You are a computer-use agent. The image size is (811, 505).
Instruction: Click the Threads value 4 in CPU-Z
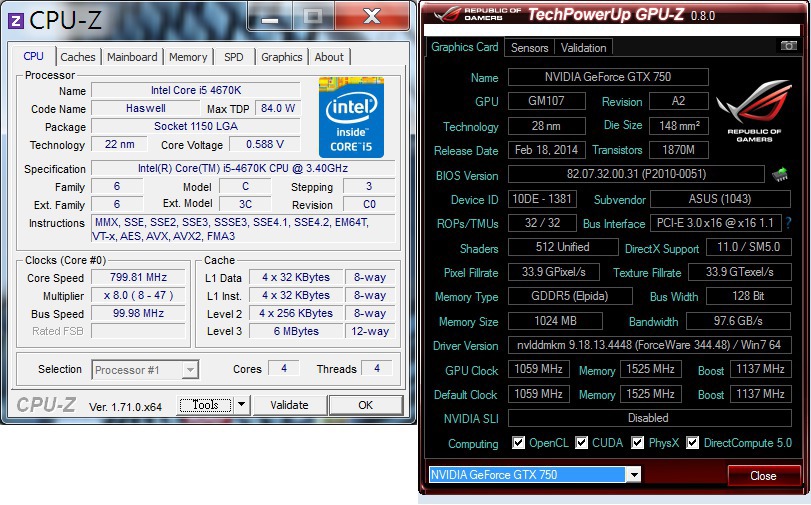point(377,368)
